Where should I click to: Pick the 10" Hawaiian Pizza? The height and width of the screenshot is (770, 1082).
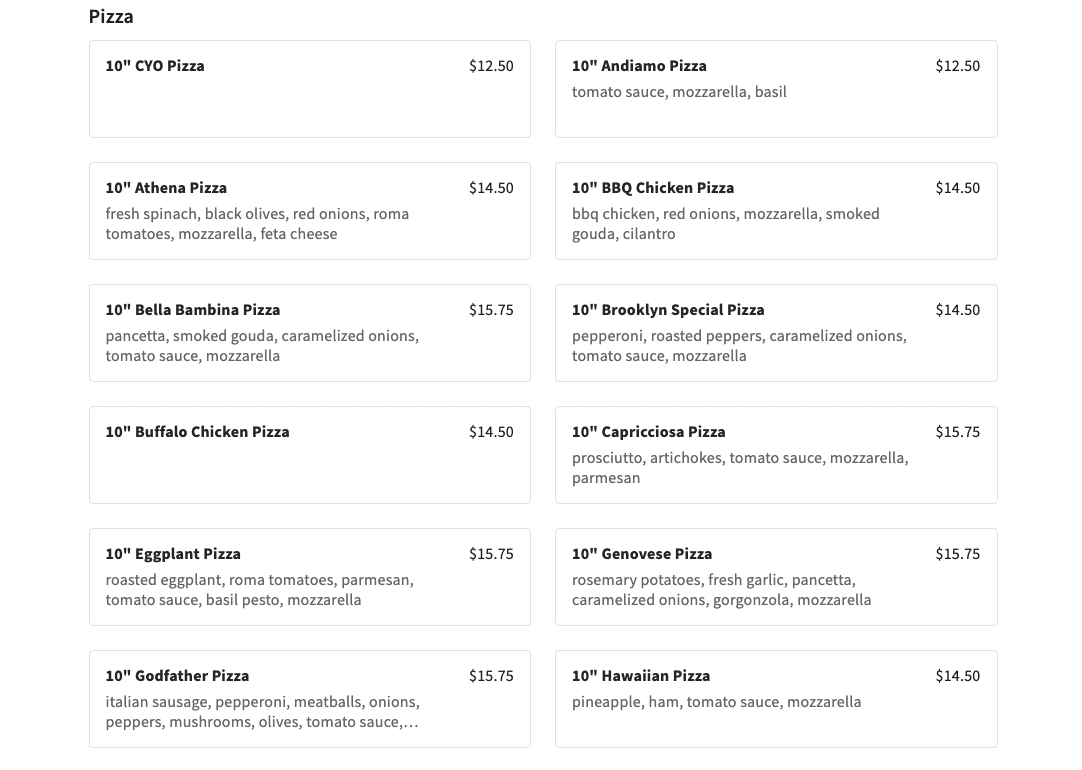tap(641, 676)
